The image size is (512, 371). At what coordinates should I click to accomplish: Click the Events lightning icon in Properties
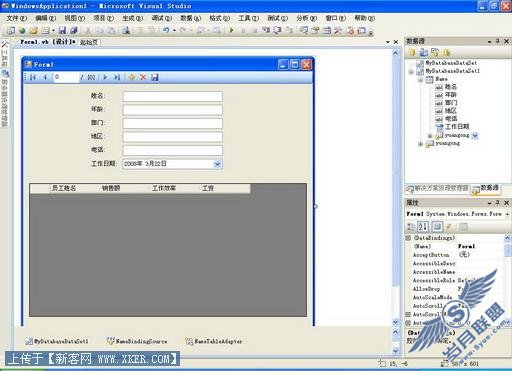[449, 227]
